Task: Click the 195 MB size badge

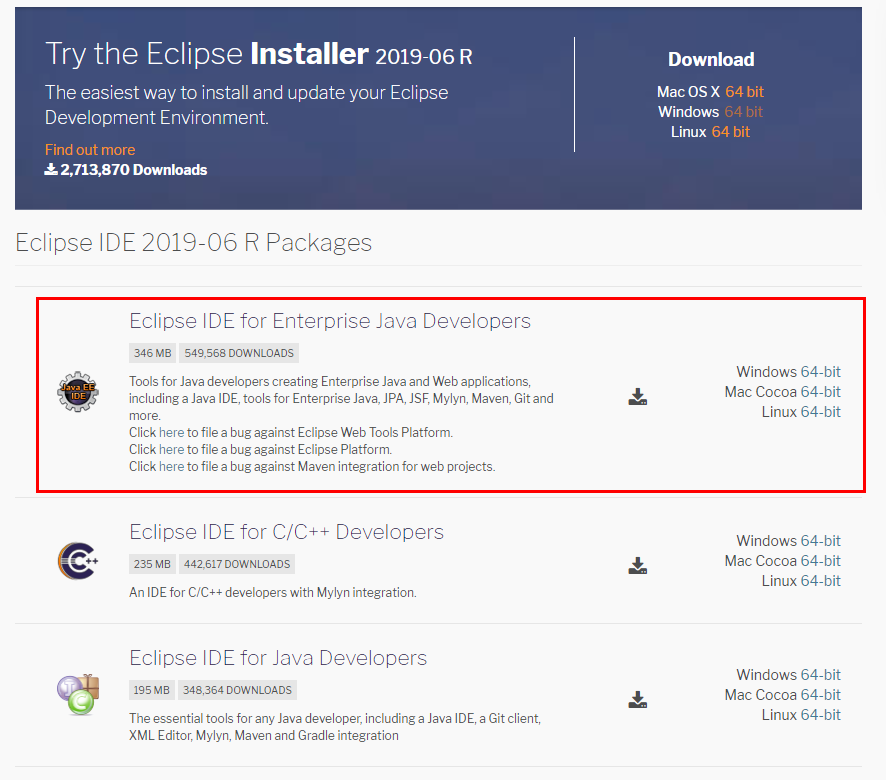Action: coord(151,690)
